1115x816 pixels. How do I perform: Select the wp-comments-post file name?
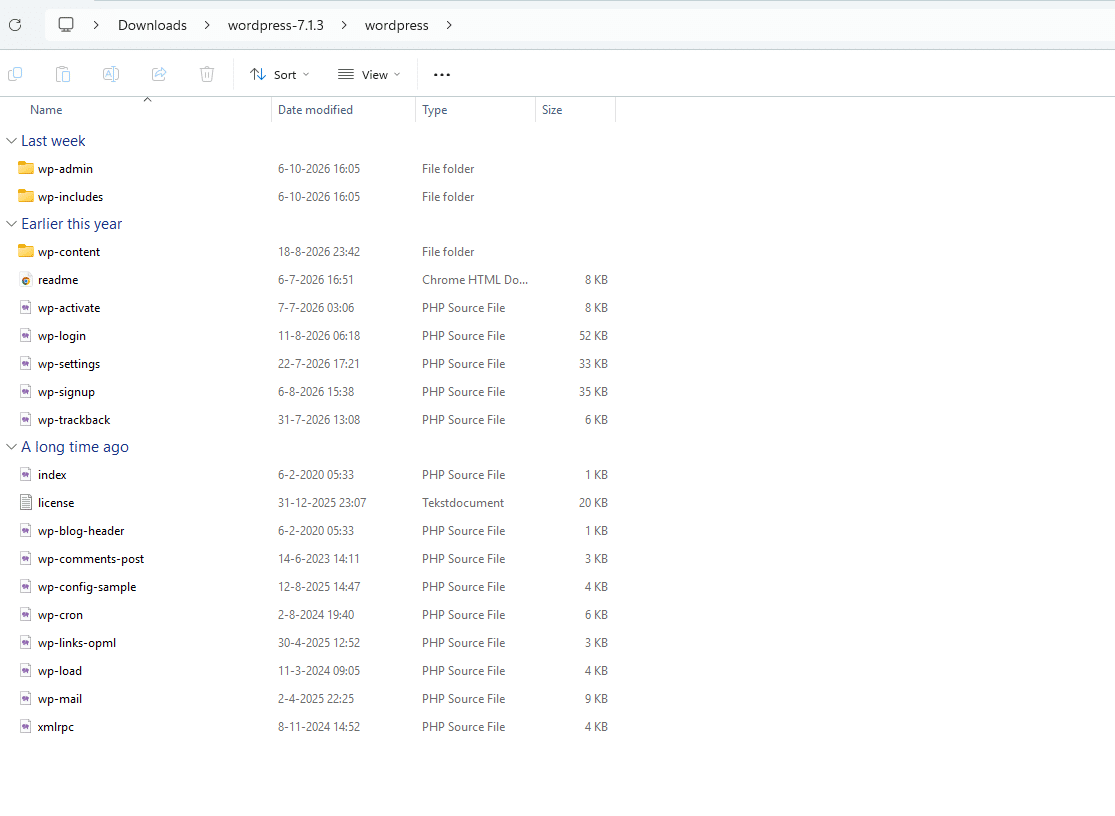[91, 559]
